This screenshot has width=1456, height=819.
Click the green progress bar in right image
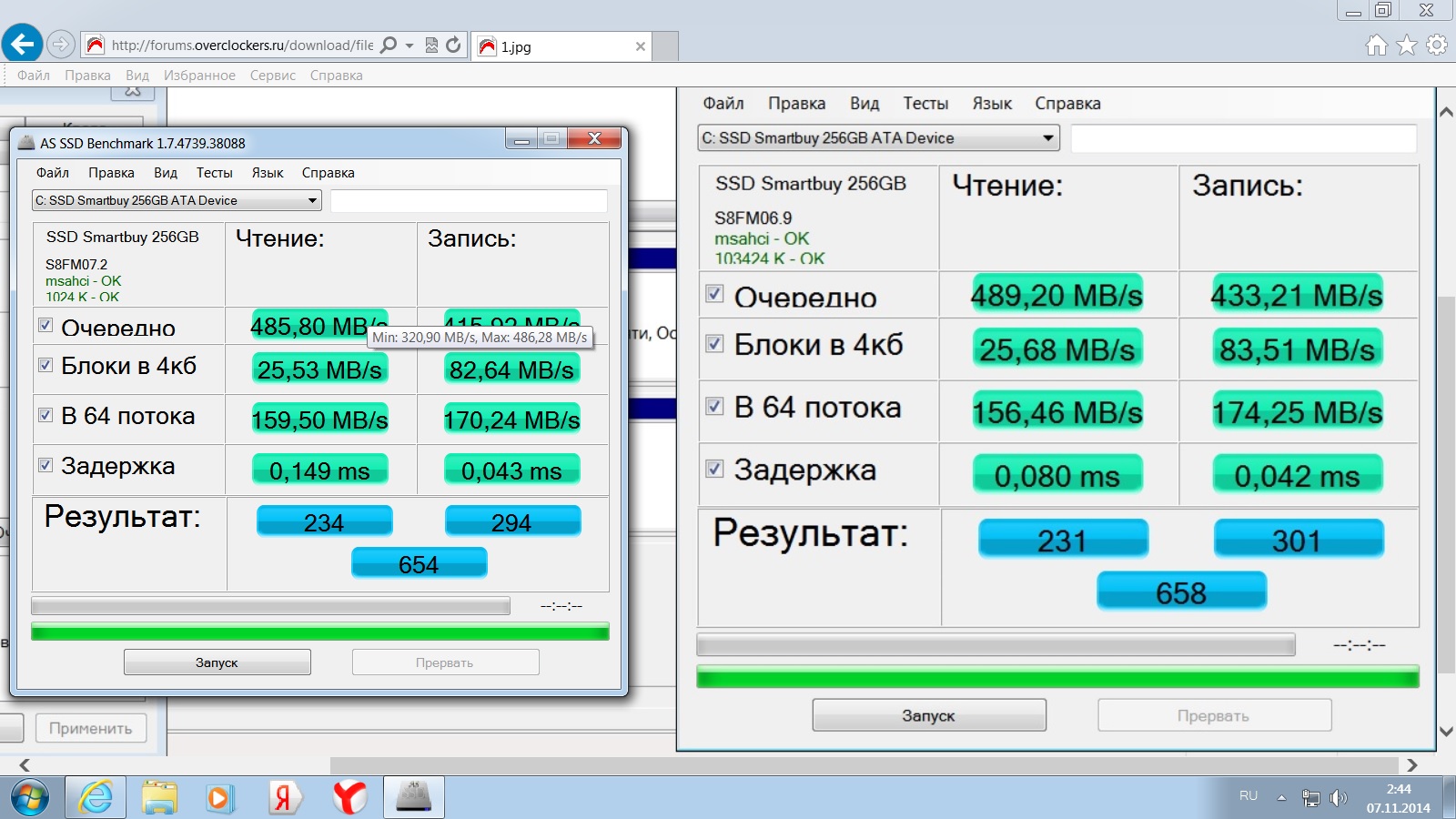tap(1057, 676)
